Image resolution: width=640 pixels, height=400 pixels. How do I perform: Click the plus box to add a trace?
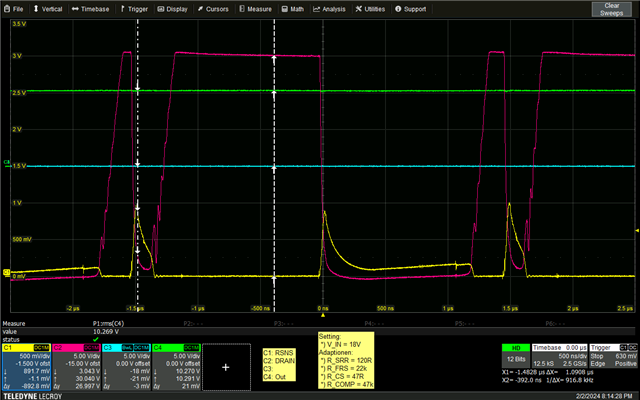(x=226, y=367)
